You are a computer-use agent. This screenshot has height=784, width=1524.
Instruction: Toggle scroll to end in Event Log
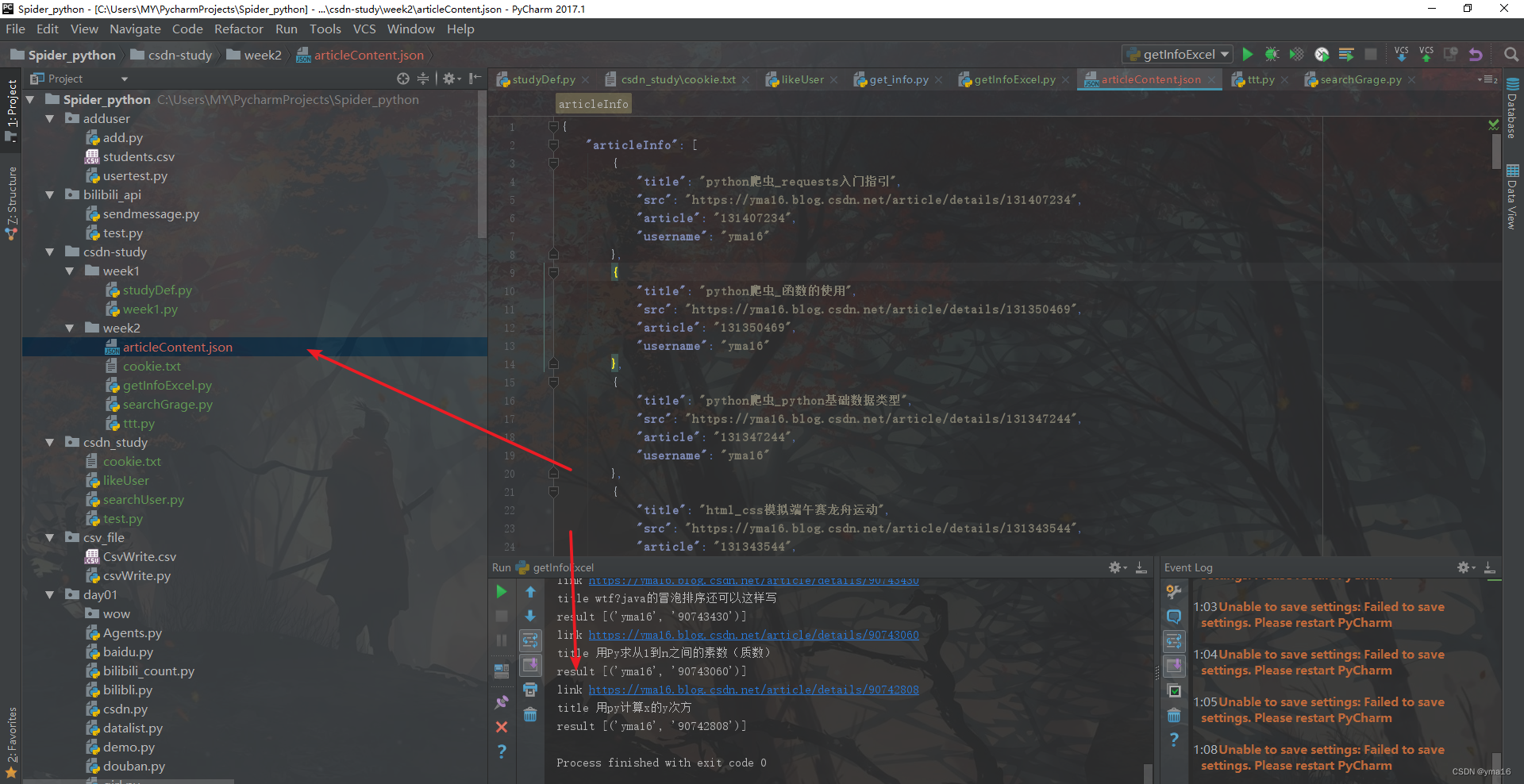coord(1174,666)
